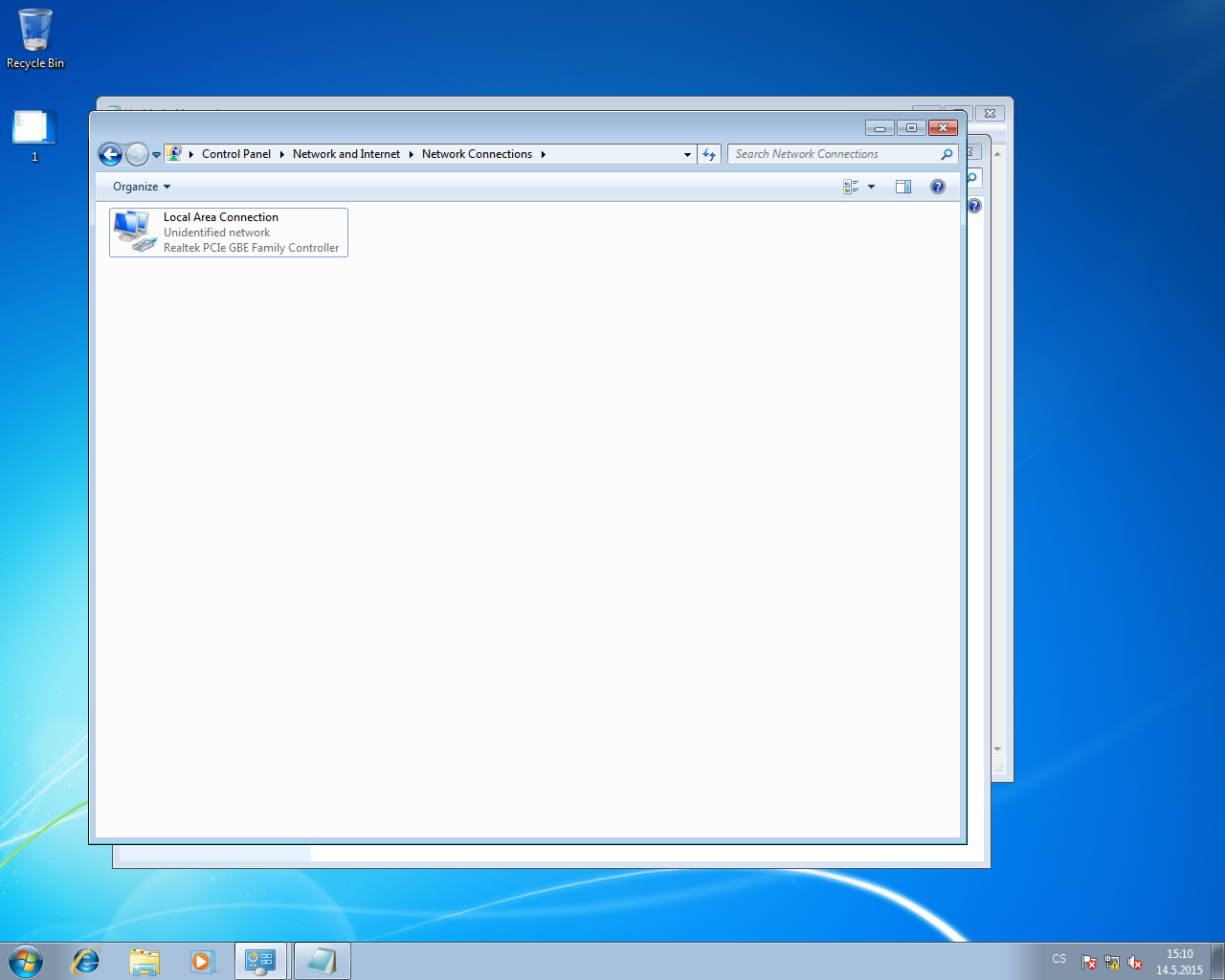Expand the view options dropdown arrow
Screen dimensions: 1225x980
click(871, 187)
